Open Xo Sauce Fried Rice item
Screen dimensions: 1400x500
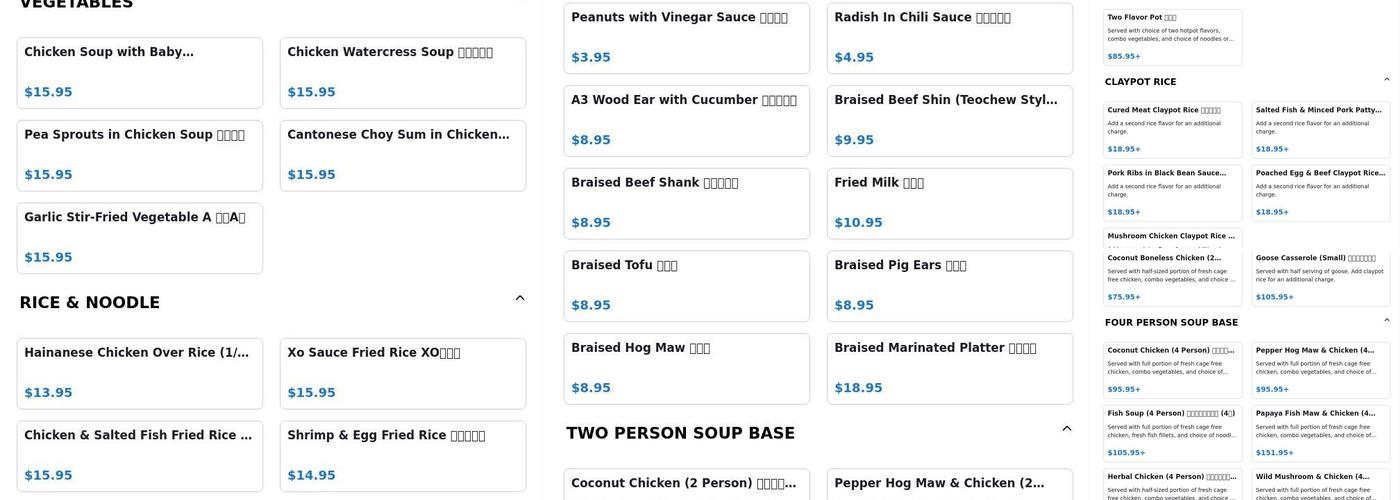click(402, 373)
